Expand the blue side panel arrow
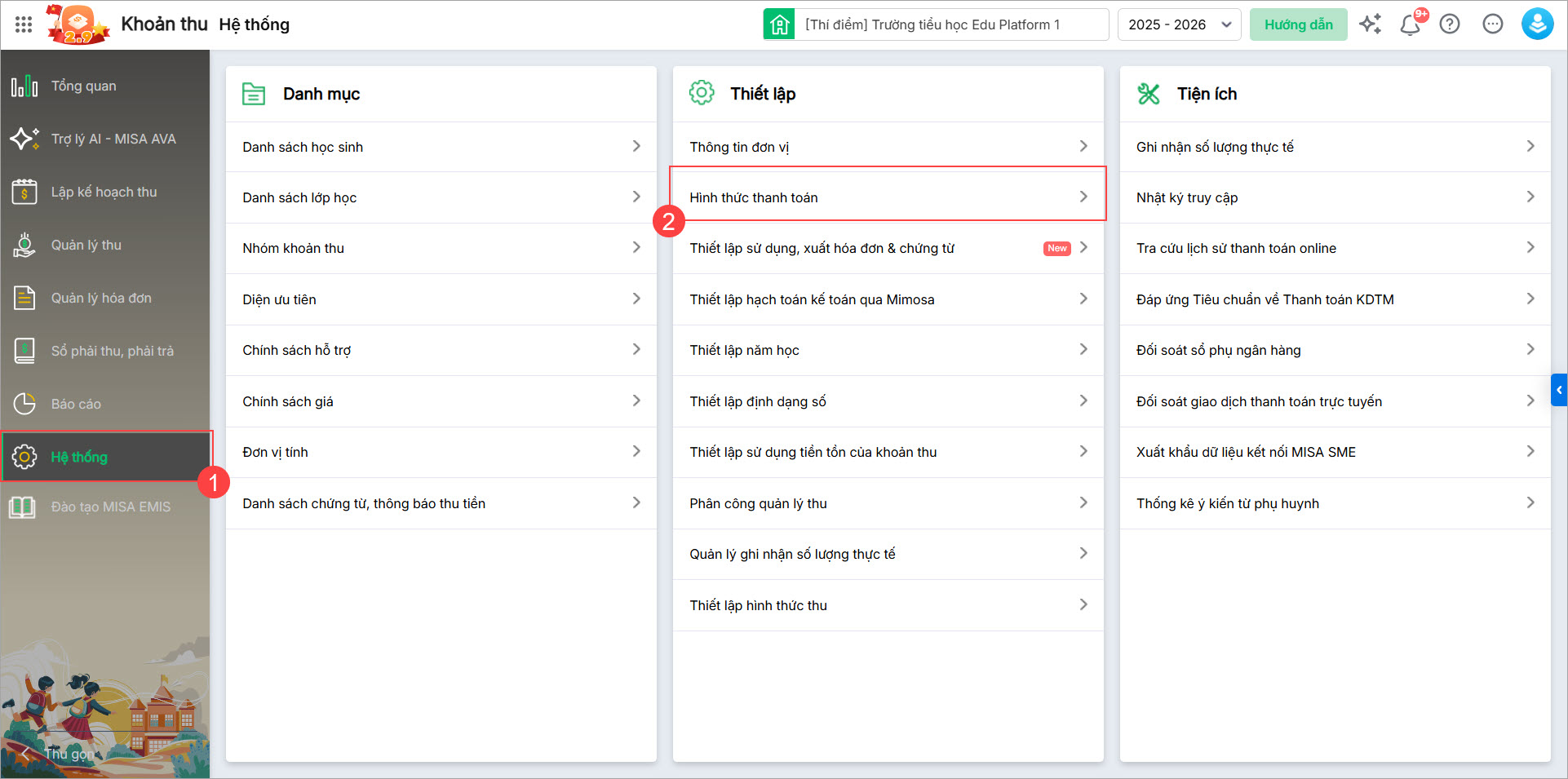This screenshot has width=1568, height=779. (1559, 390)
